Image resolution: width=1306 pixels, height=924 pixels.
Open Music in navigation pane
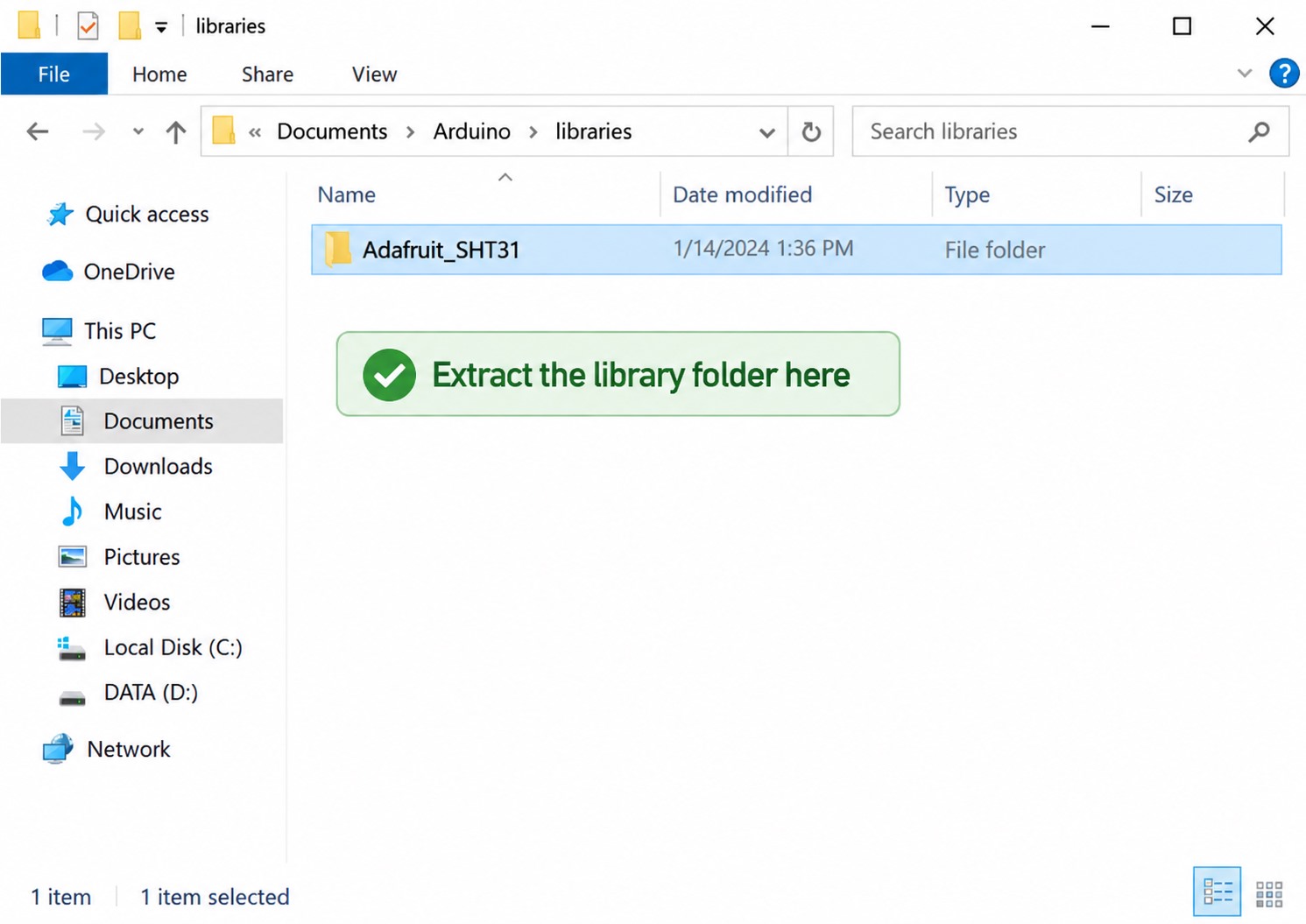click(133, 512)
